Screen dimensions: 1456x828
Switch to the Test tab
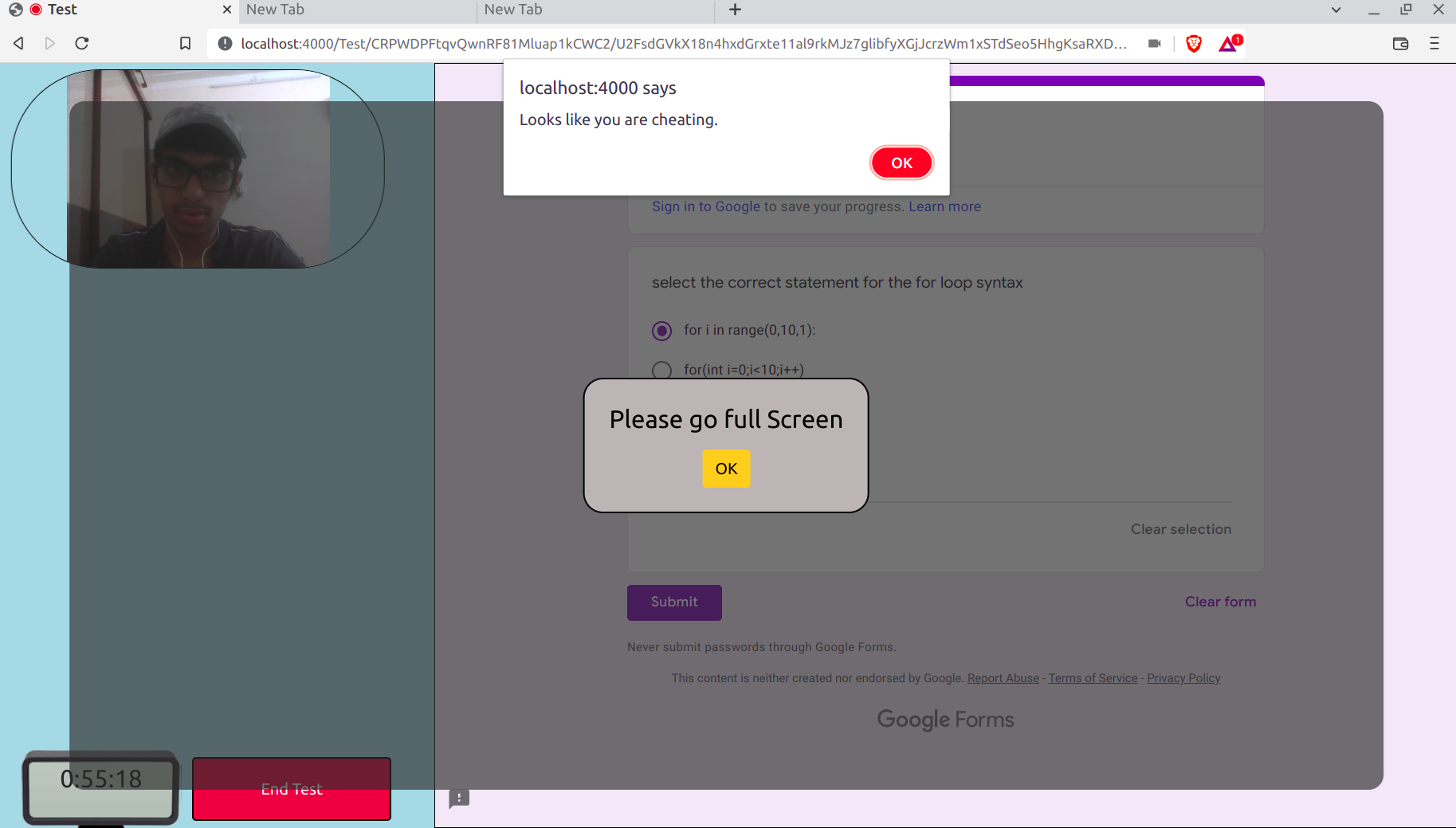[x=120, y=10]
